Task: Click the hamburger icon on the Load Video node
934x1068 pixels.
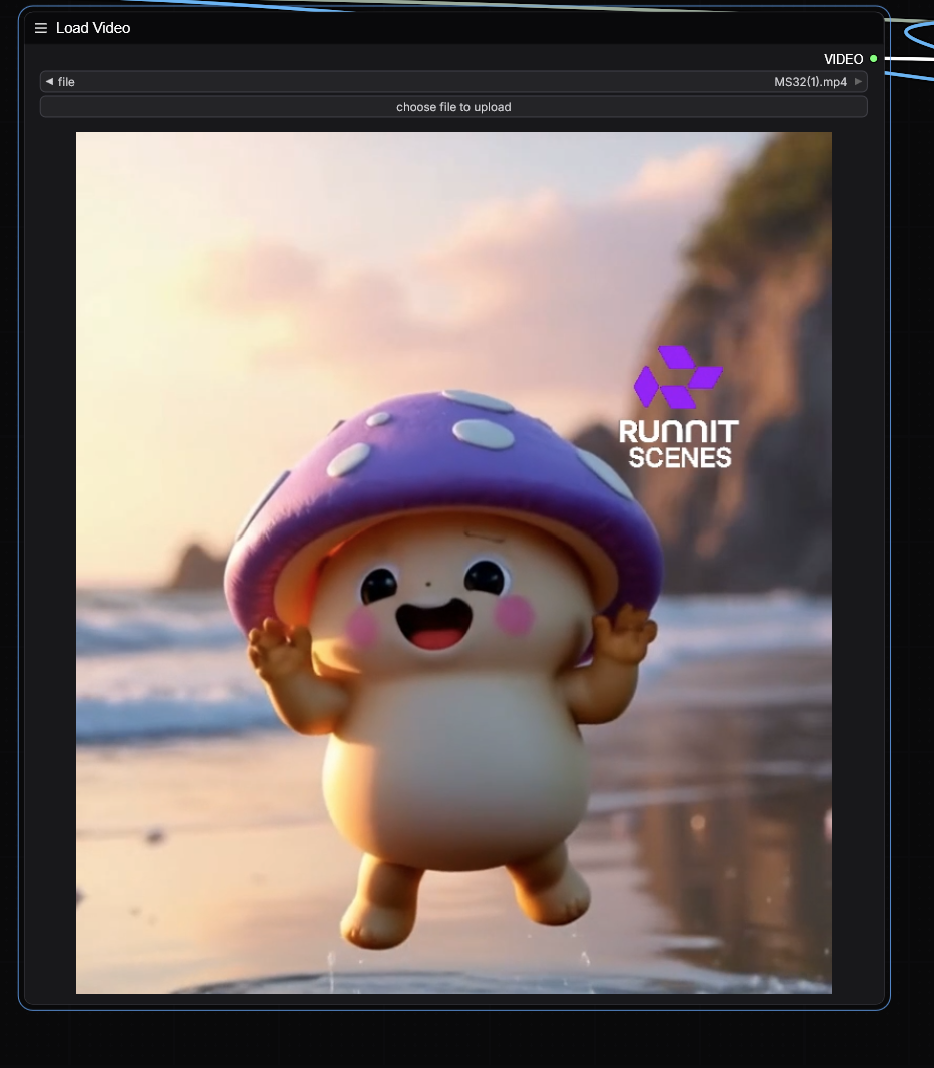Action: (x=40, y=28)
